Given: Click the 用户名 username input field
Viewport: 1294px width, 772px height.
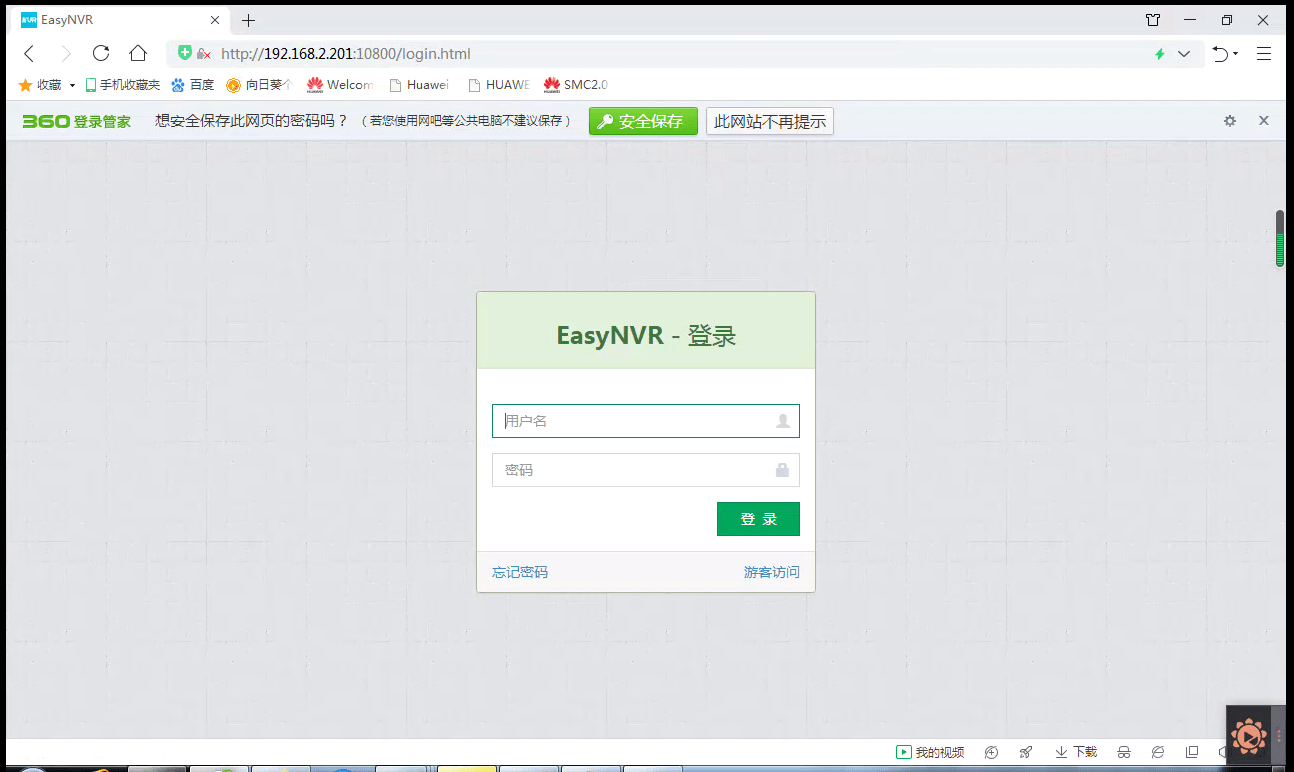Looking at the screenshot, I should pos(635,421).
